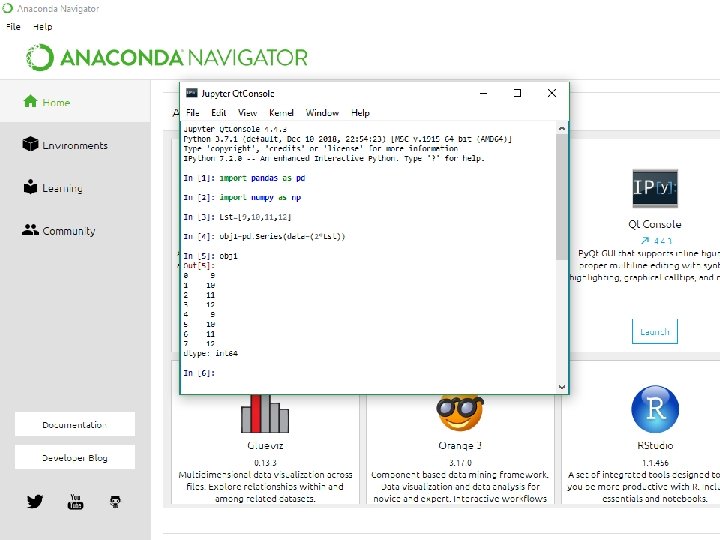
Task: Click the Community people icon
Action: coord(30,230)
